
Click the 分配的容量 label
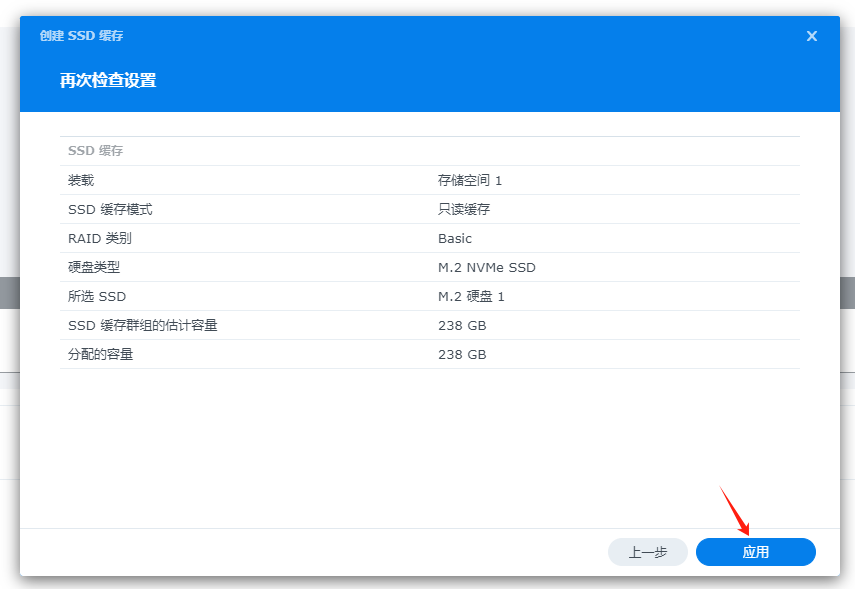tap(100, 354)
